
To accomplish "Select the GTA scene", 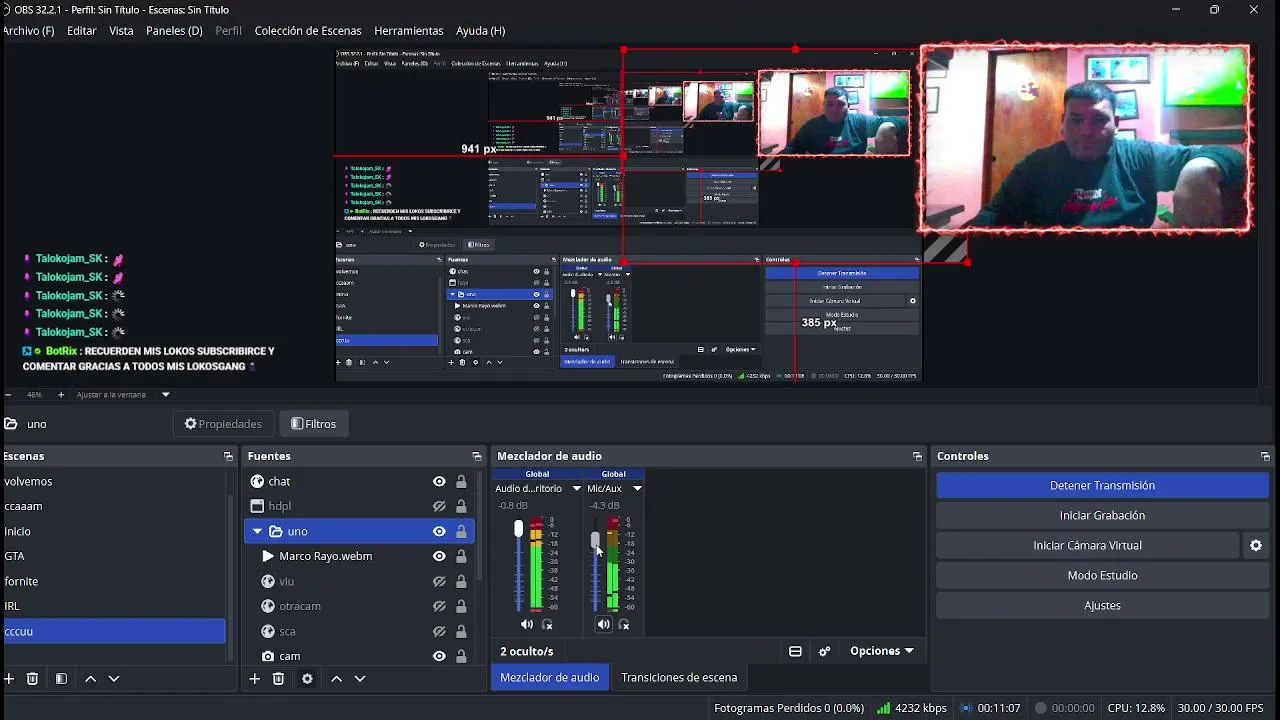I will (x=114, y=556).
